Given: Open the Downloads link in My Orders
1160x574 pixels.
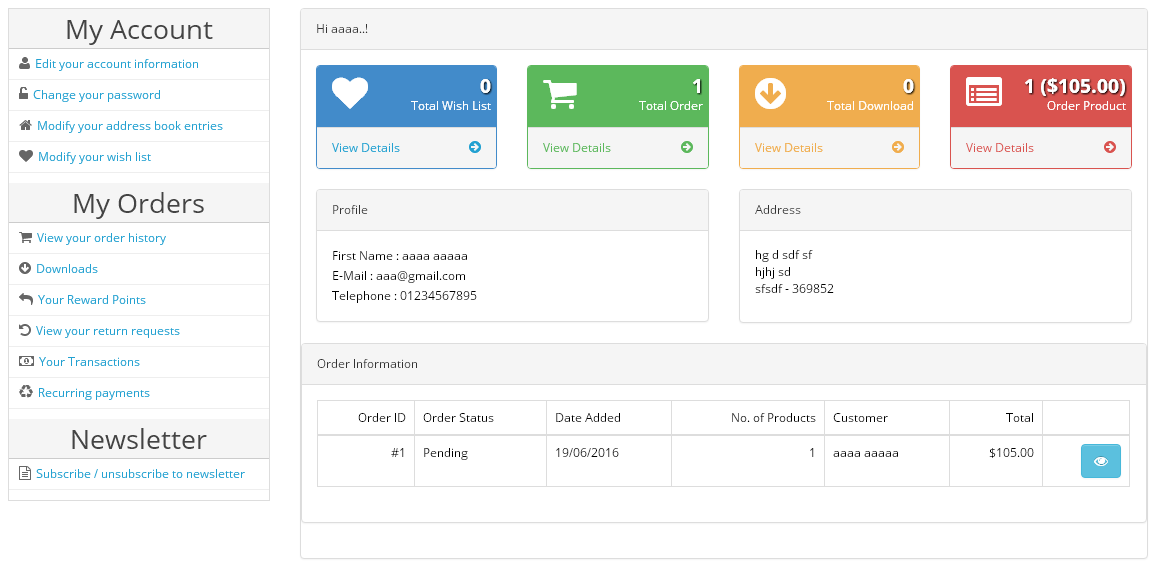Looking at the screenshot, I should point(67,269).
